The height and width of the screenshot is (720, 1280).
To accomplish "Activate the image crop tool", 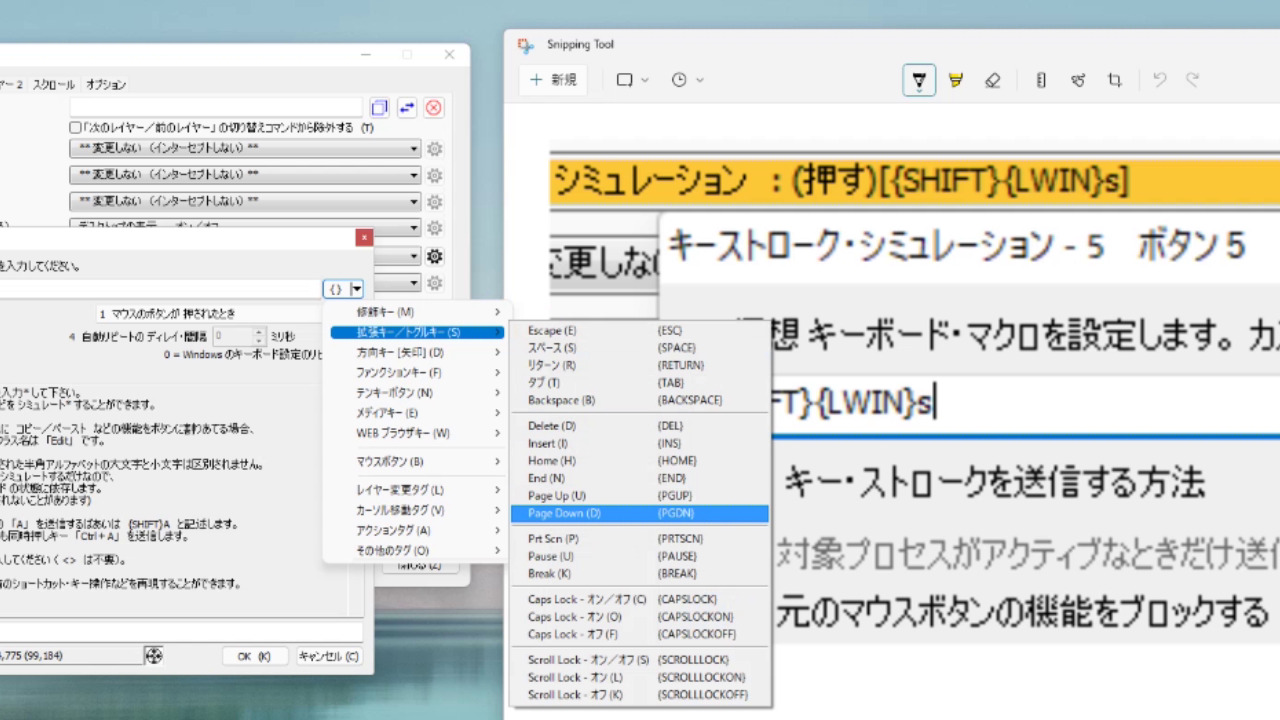I will (1115, 80).
